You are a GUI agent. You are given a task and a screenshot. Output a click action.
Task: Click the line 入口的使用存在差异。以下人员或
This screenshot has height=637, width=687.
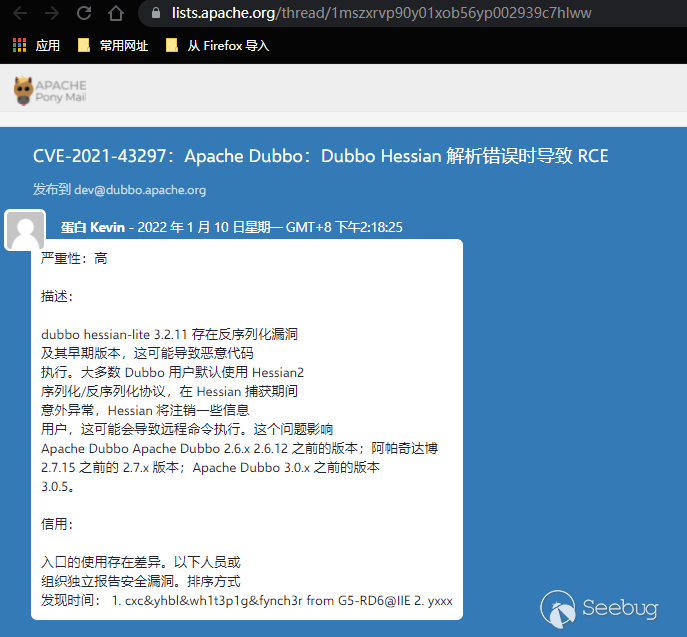coord(141,563)
